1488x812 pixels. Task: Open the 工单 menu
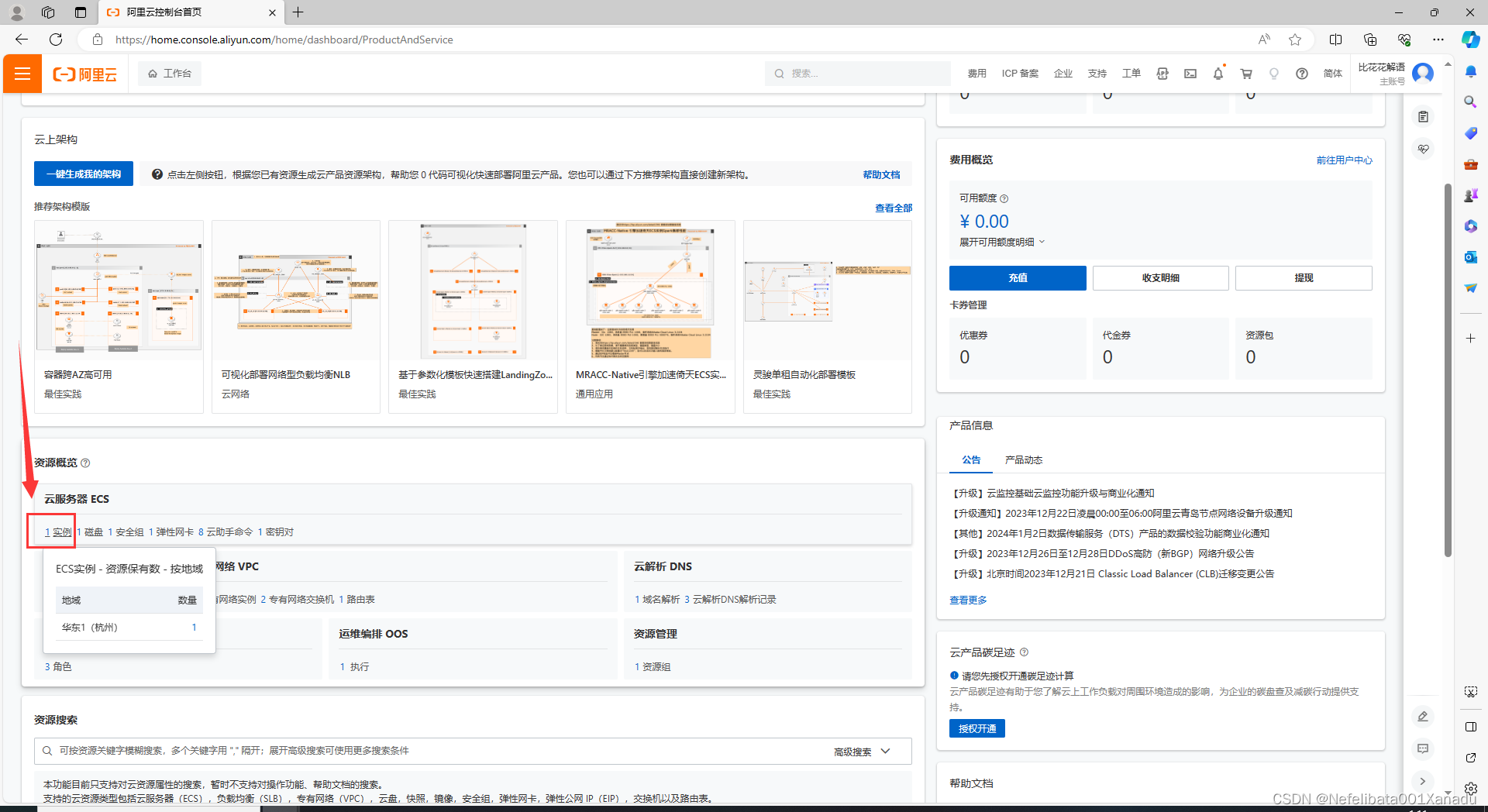pyautogui.click(x=1131, y=74)
